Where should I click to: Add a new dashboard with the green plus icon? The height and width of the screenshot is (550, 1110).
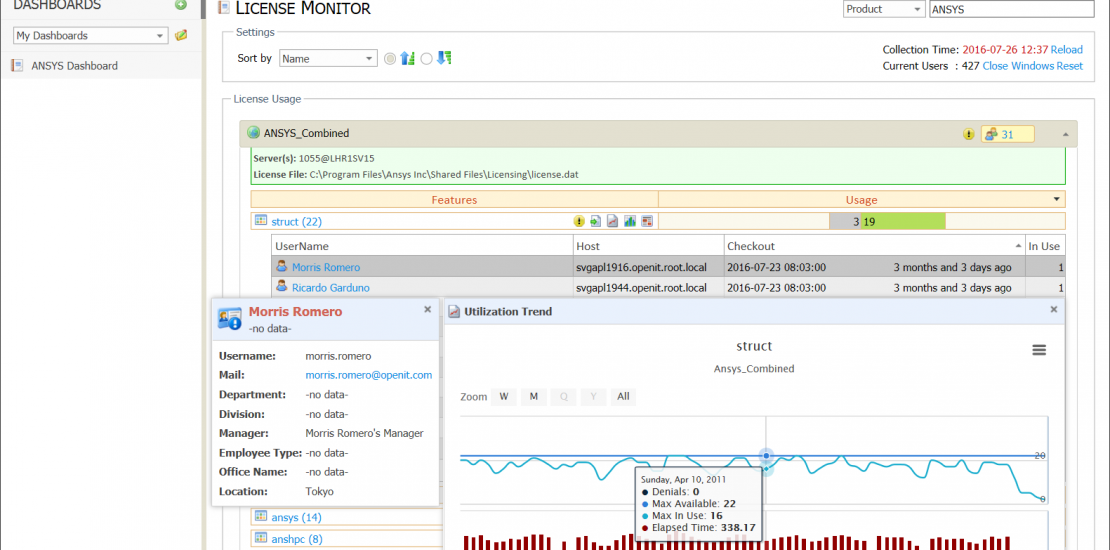point(181,5)
